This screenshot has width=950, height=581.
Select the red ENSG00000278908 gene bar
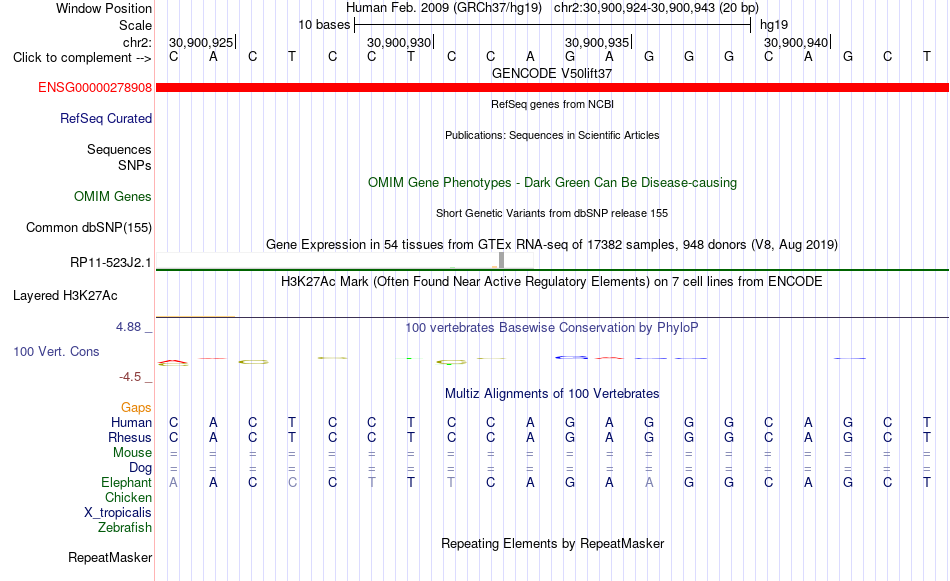[552, 88]
